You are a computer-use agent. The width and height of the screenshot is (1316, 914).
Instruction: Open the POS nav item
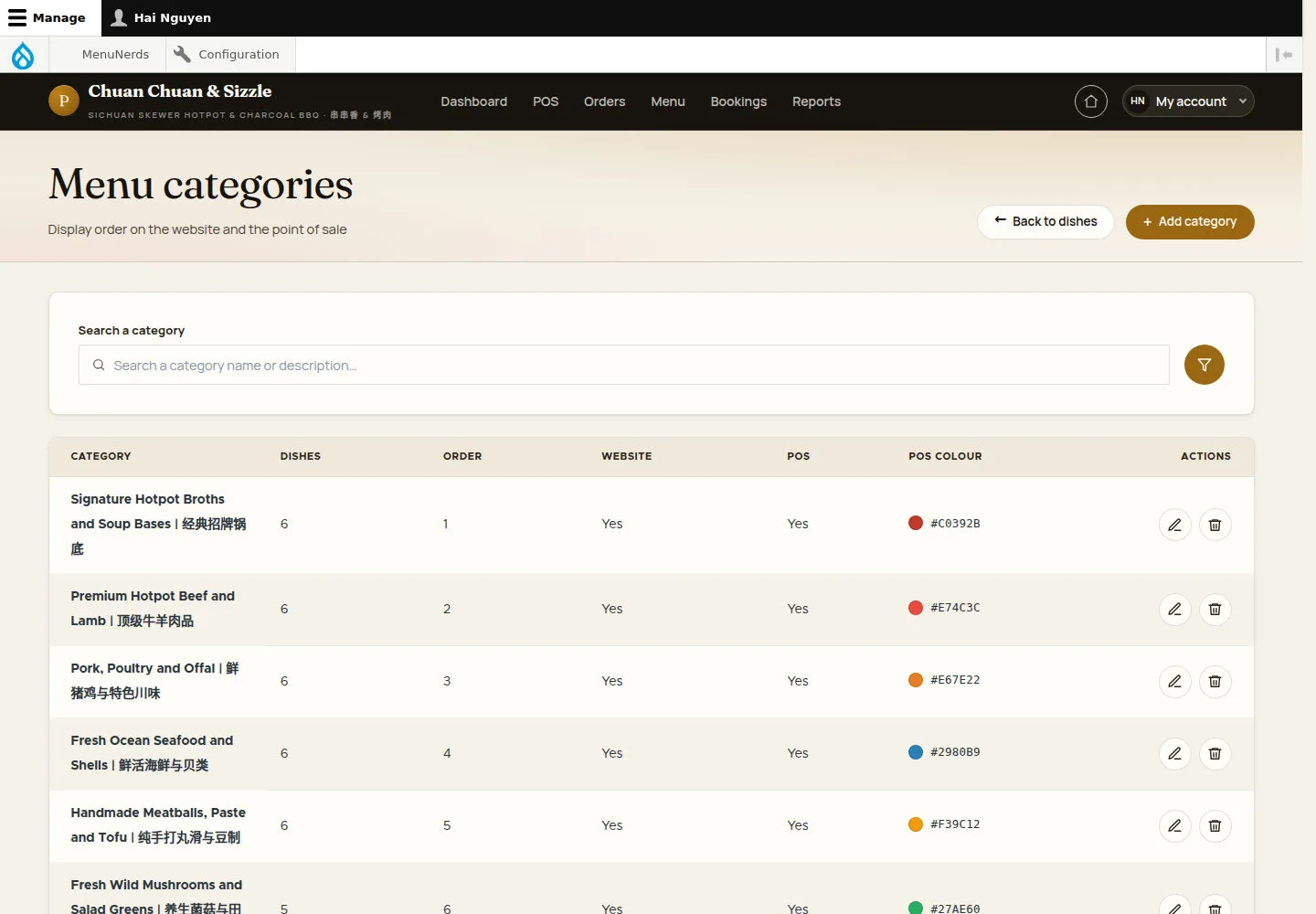coord(546,101)
